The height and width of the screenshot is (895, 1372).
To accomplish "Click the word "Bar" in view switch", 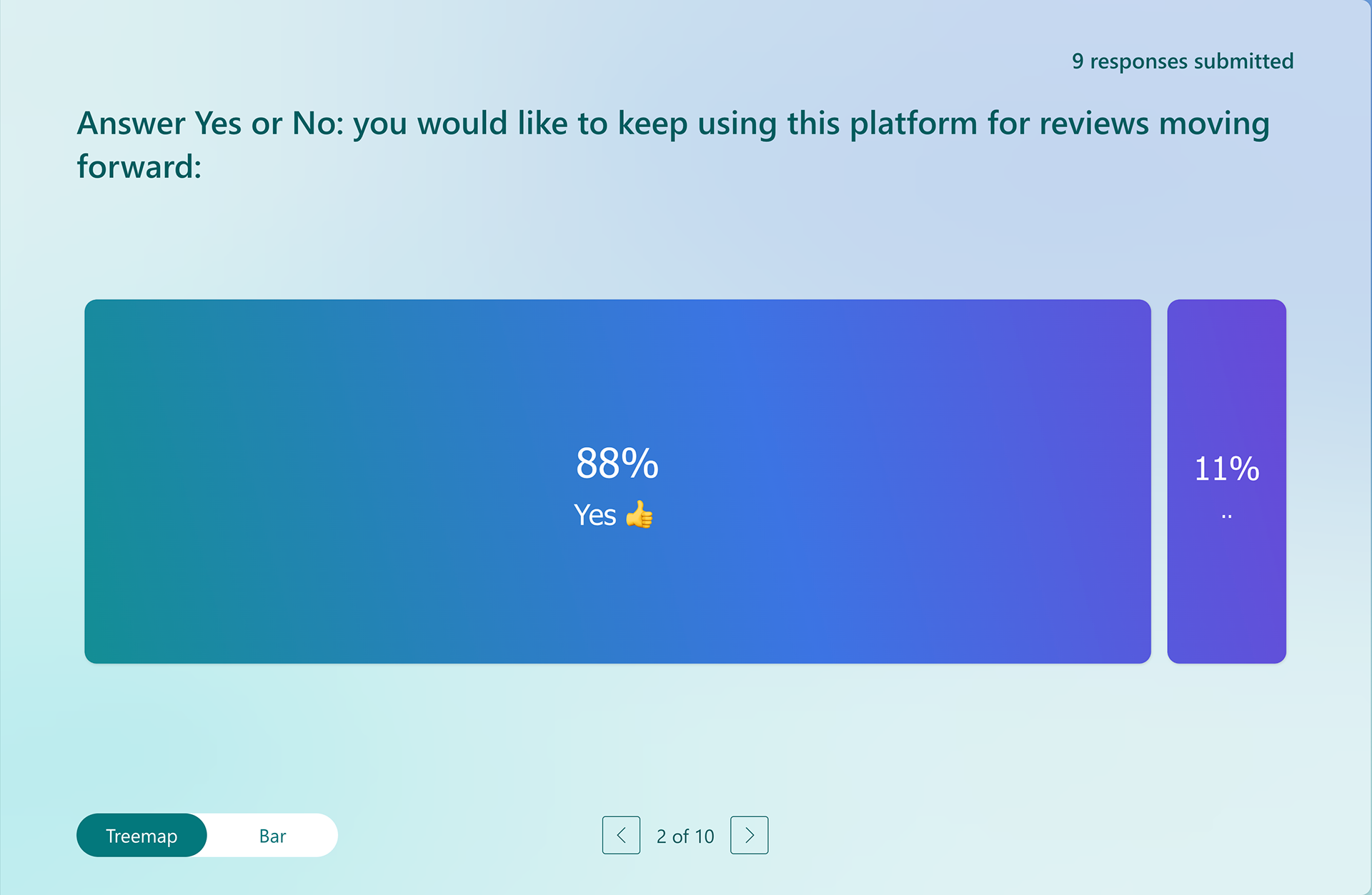I will point(272,836).
